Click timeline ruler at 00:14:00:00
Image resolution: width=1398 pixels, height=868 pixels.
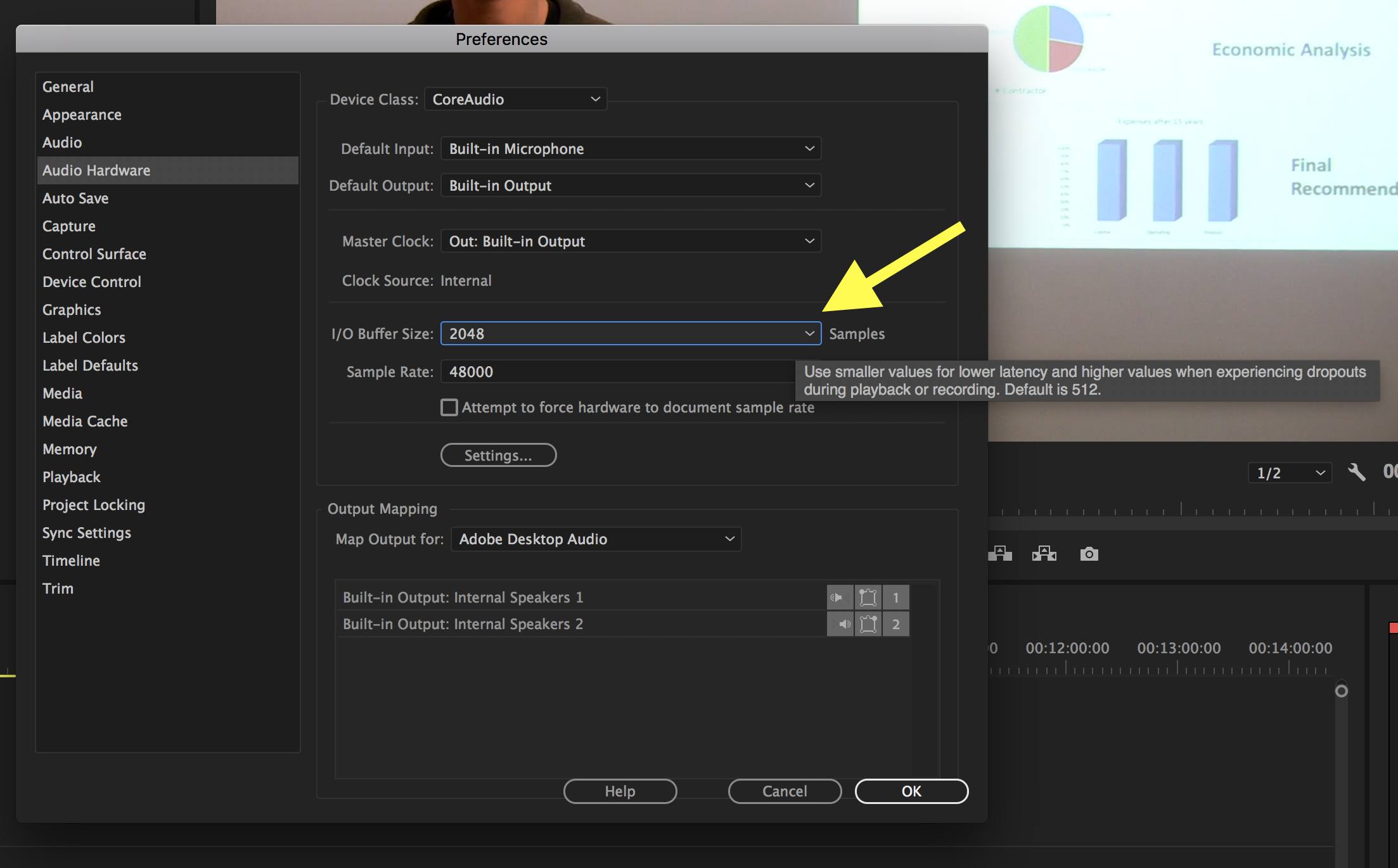pos(1290,648)
